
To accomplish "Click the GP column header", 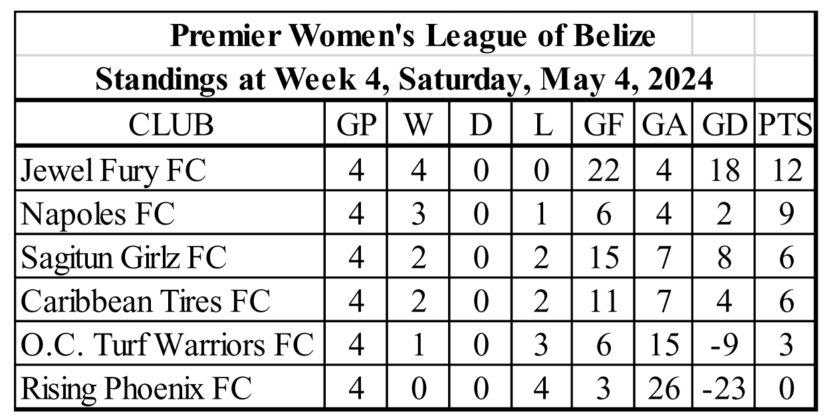I will coord(356,125).
